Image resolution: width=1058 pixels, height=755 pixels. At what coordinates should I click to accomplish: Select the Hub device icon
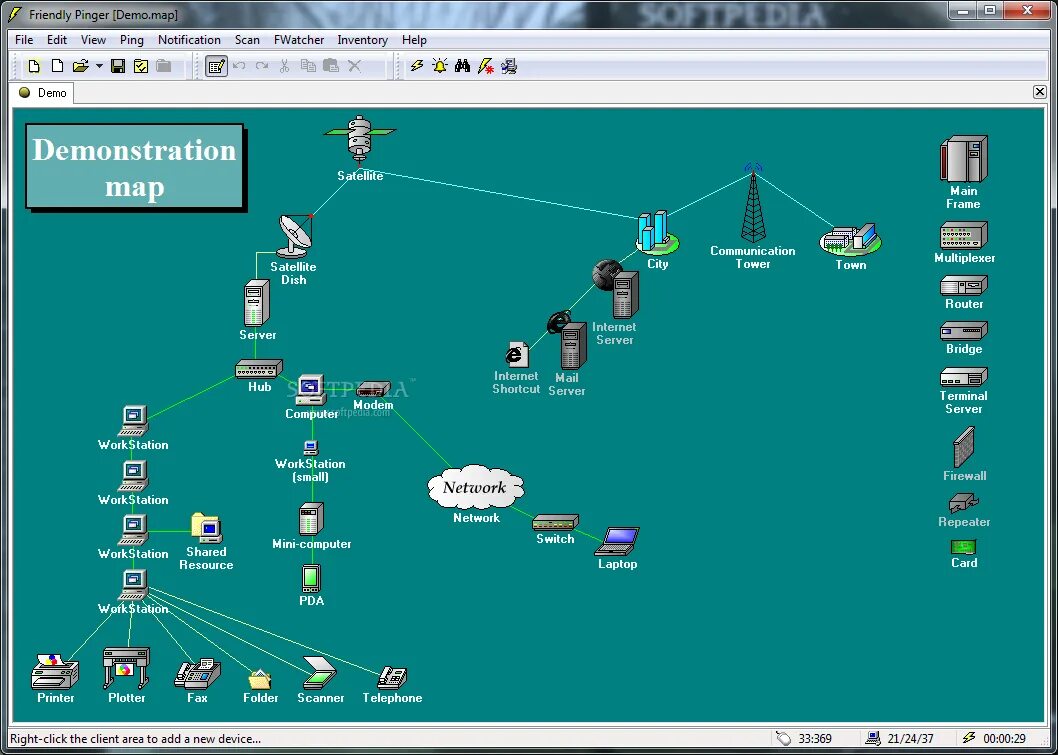point(259,368)
